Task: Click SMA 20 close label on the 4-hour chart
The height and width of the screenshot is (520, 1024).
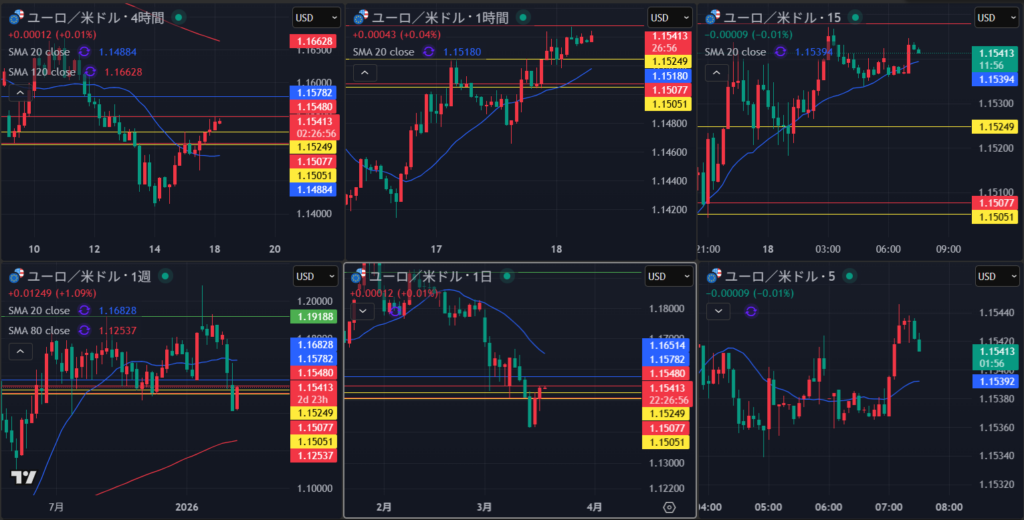Action: pos(41,51)
